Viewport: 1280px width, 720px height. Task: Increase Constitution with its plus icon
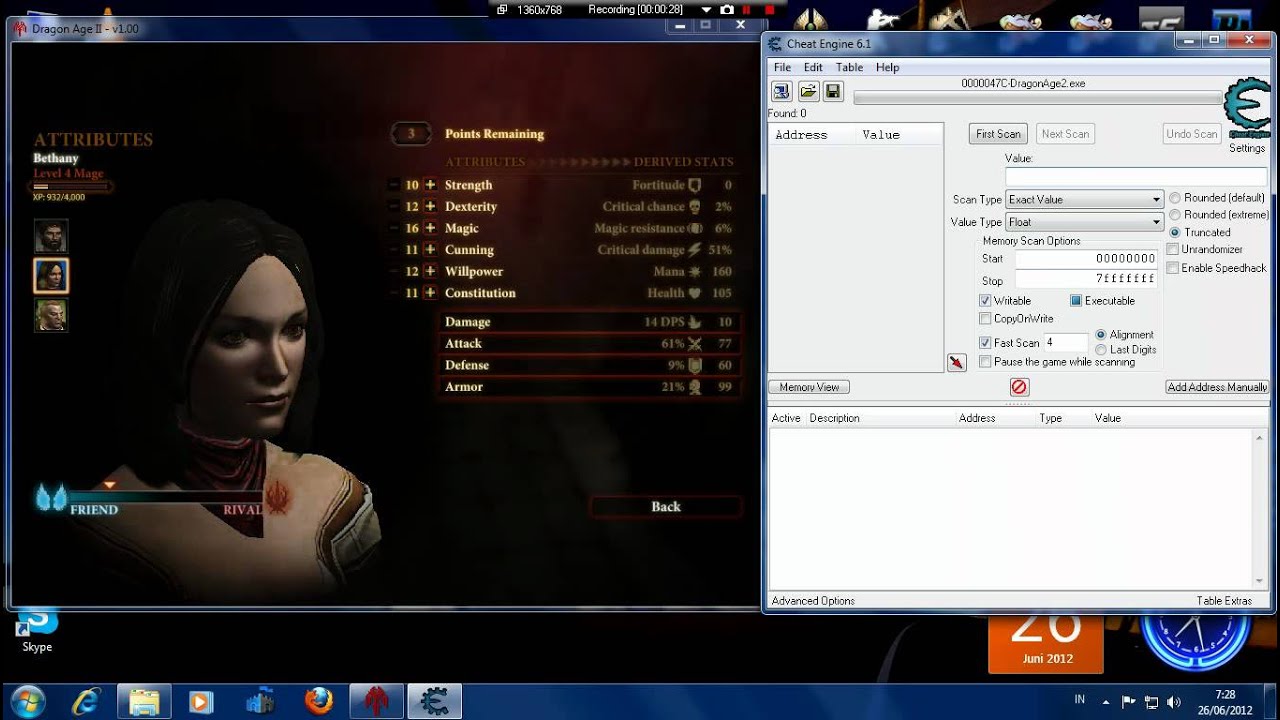pyautogui.click(x=430, y=293)
